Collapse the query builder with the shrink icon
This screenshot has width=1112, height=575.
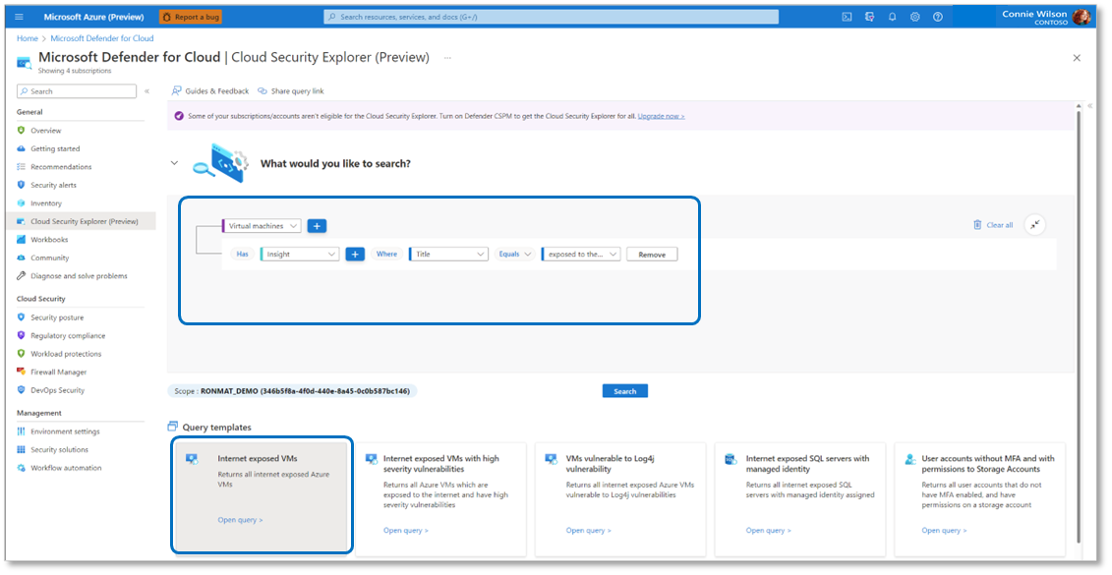point(1035,225)
